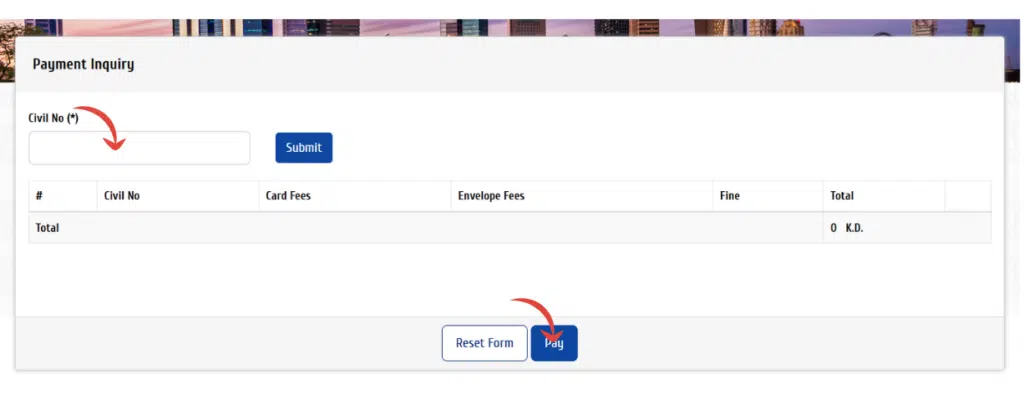The image size is (1024, 399).
Task: Click the Civil No (*) field label
Action: click(54, 119)
